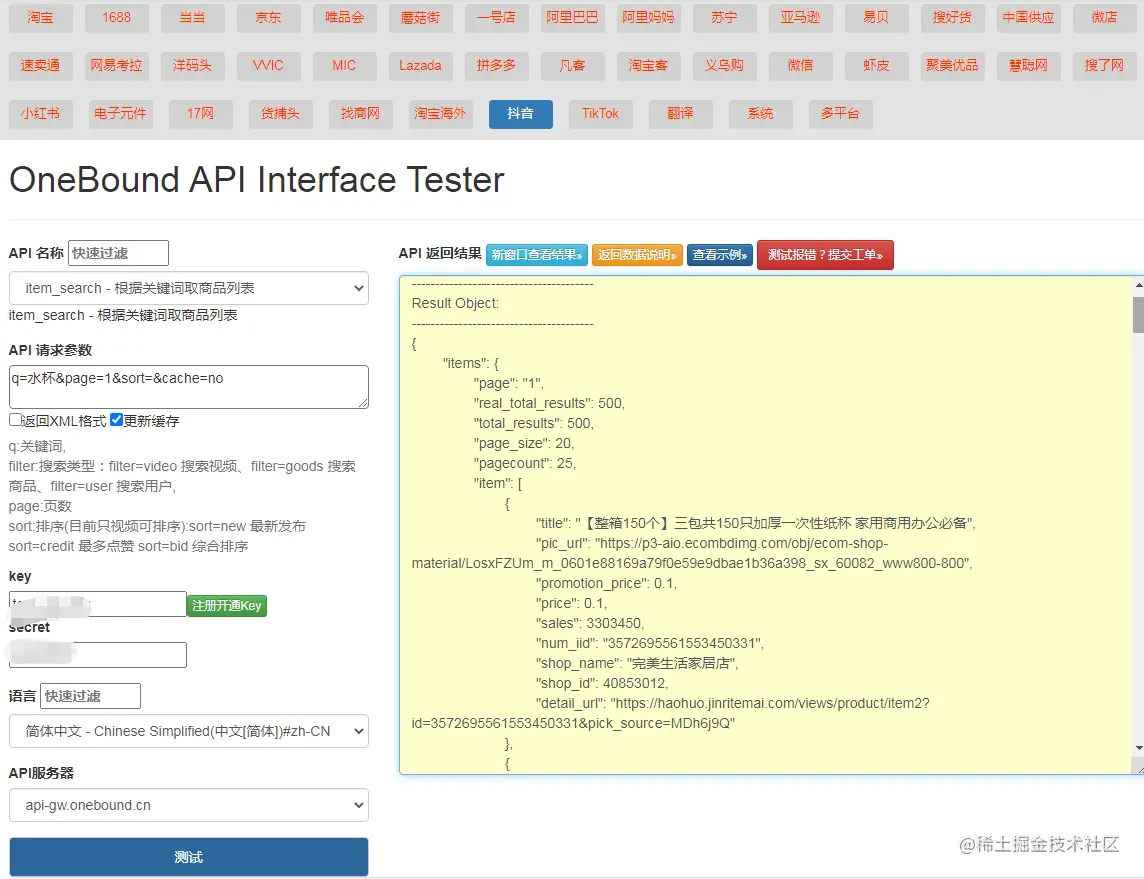Viewport: 1144px width, 879px height.
Task: Click the result box scroll-down arrow
Action: pos(1138,749)
